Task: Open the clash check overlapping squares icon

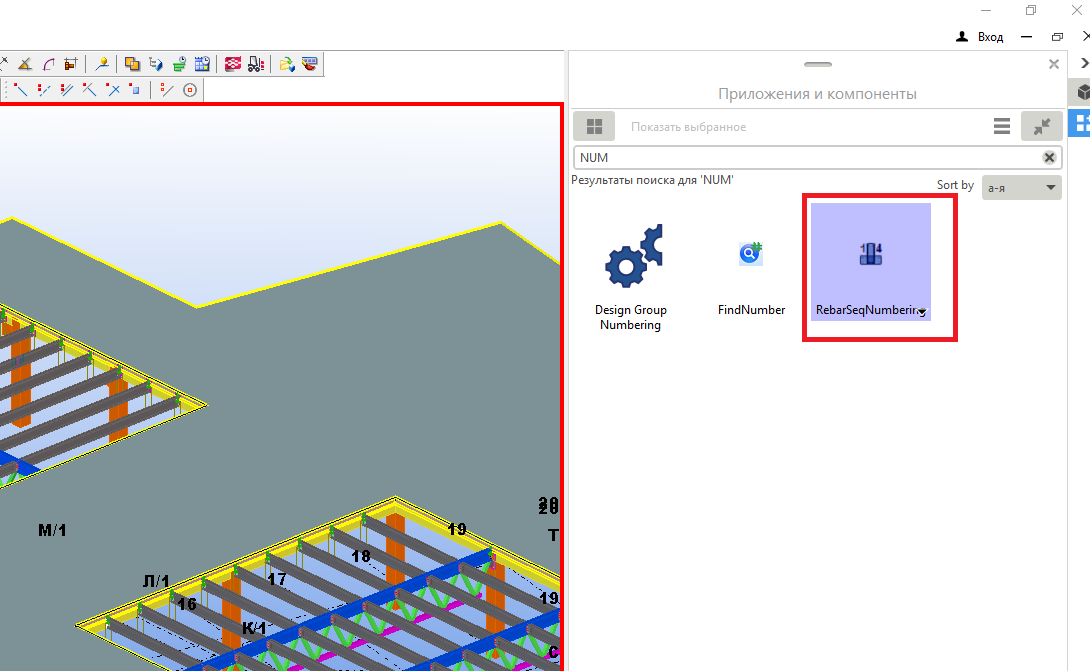Action: point(132,64)
